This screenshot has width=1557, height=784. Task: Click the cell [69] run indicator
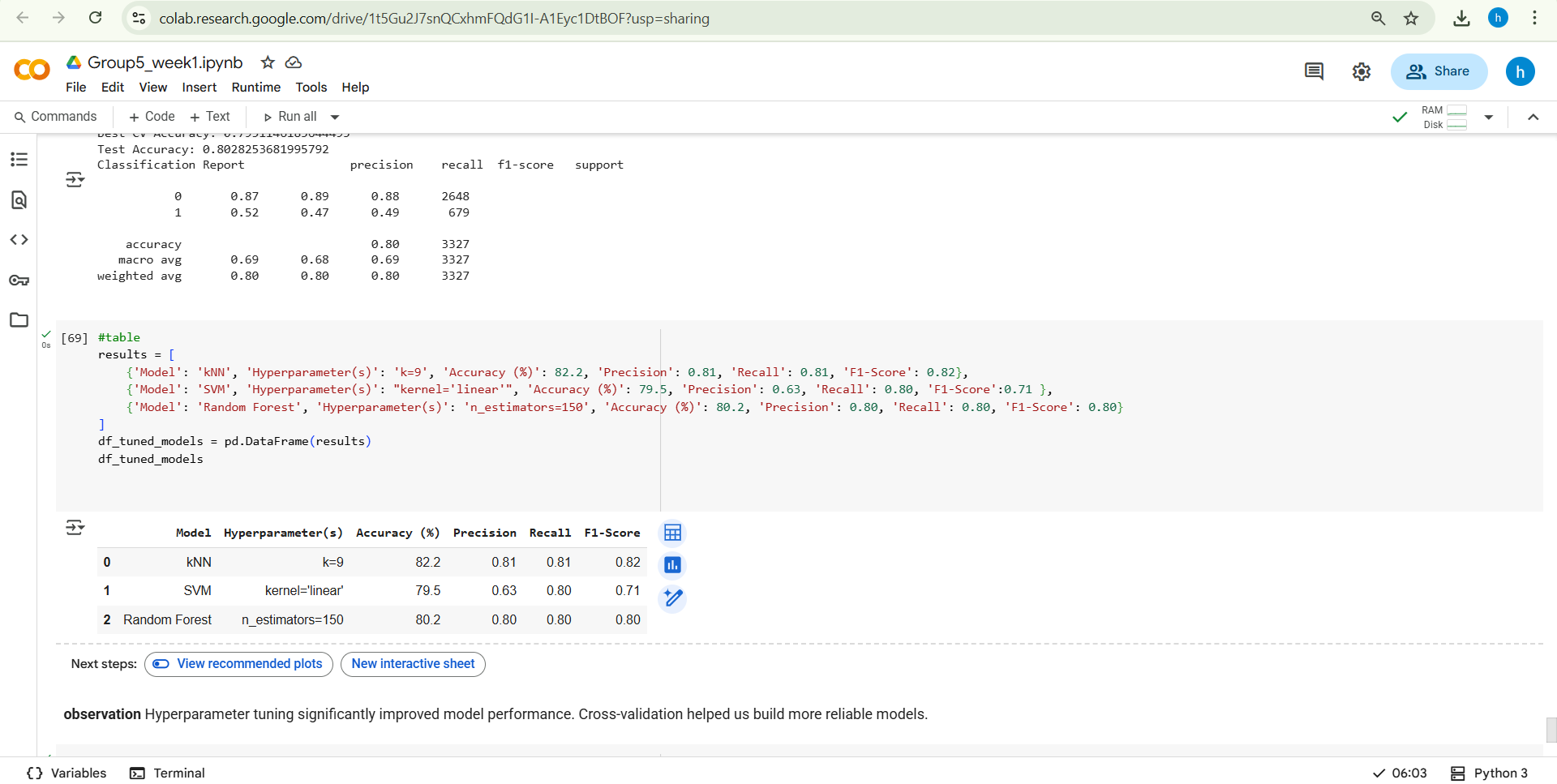(74, 338)
